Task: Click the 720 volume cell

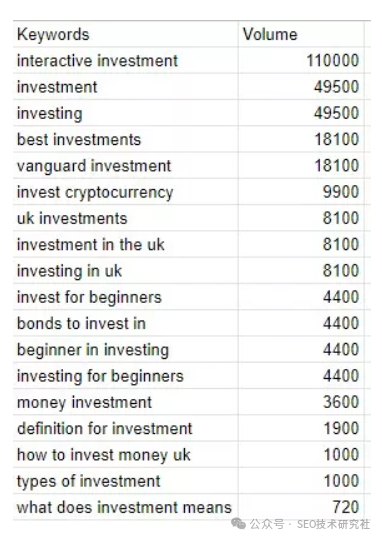Action: click(x=301, y=507)
